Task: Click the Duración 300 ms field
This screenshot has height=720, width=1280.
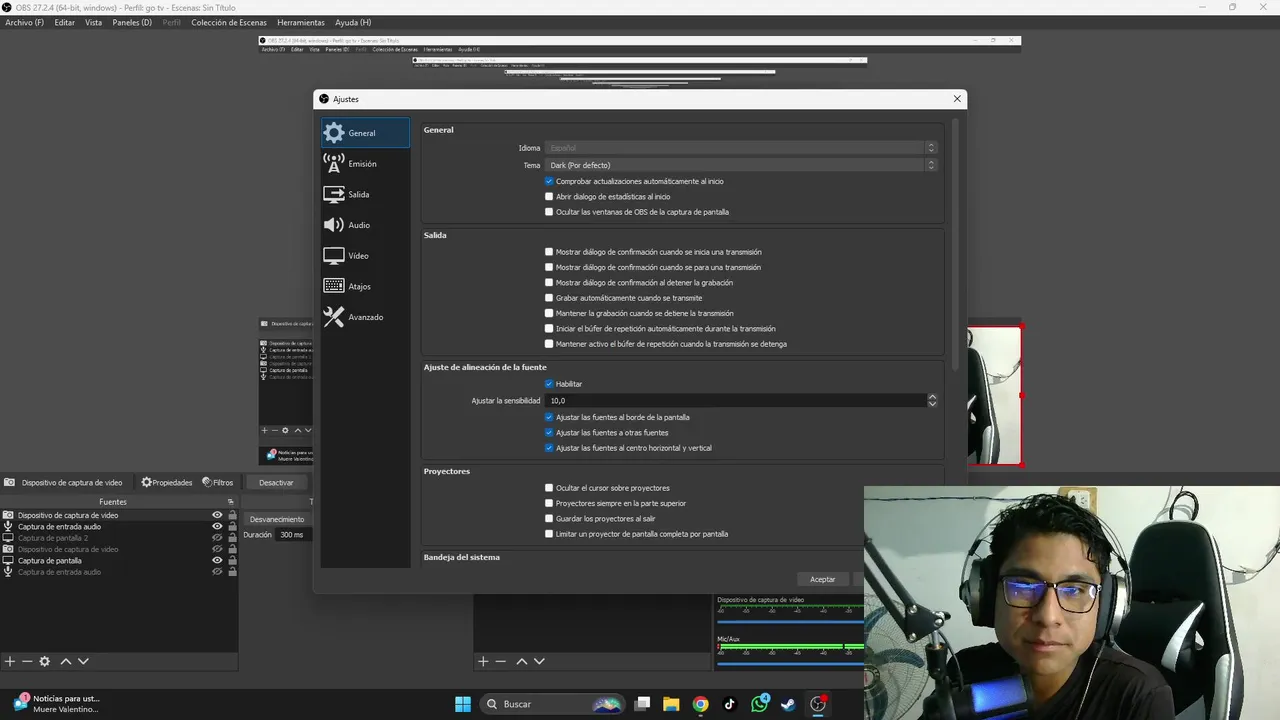Action: (x=293, y=535)
